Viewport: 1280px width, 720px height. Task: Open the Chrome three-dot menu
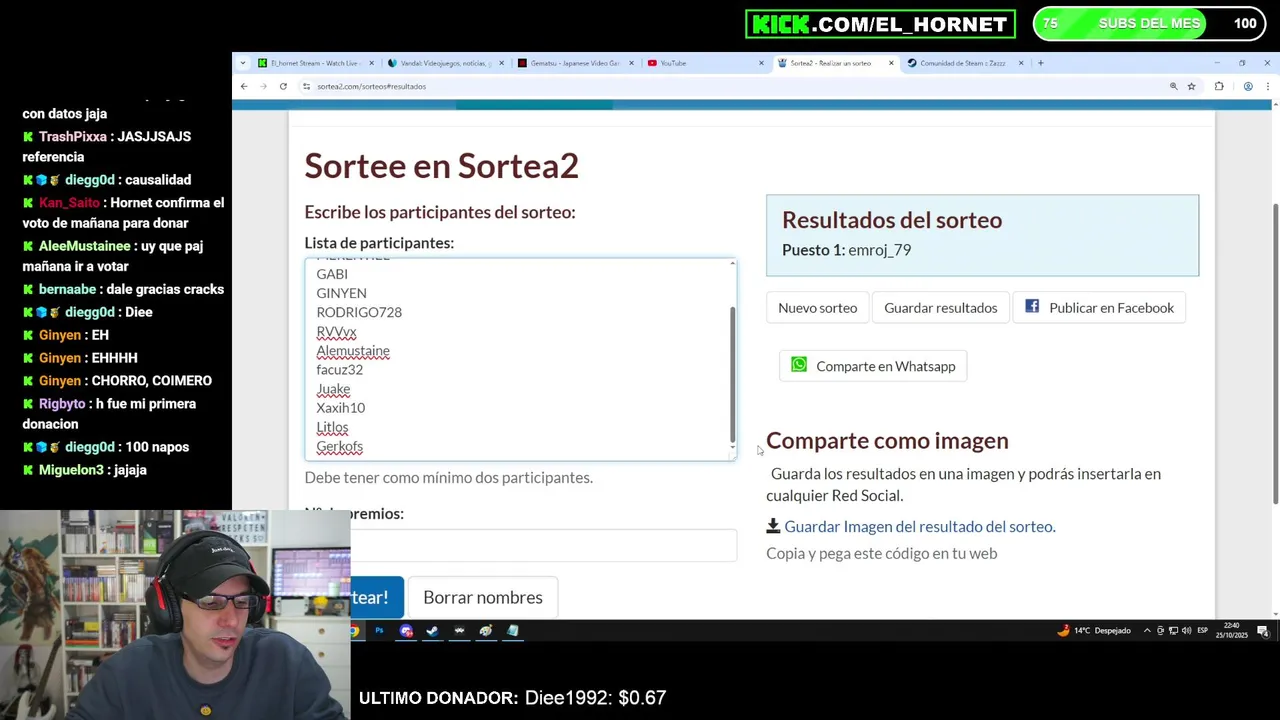[1268, 86]
